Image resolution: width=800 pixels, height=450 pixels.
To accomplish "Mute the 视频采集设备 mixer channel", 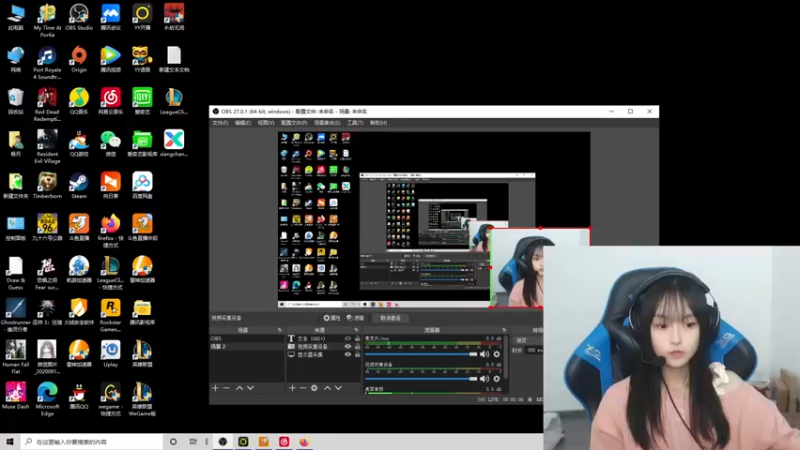I will click(x=485, y=379).
